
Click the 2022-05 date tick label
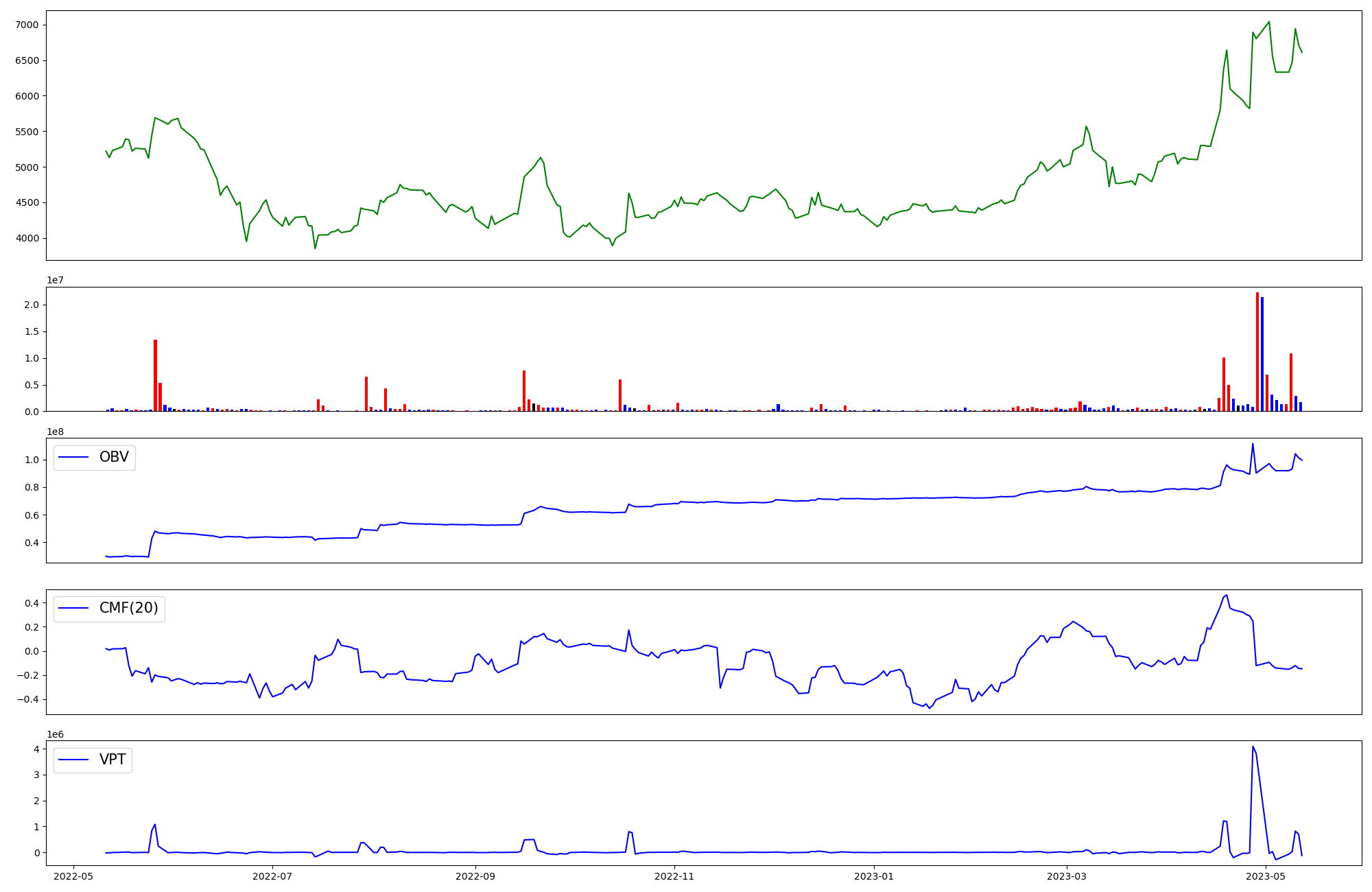(73, 876)
